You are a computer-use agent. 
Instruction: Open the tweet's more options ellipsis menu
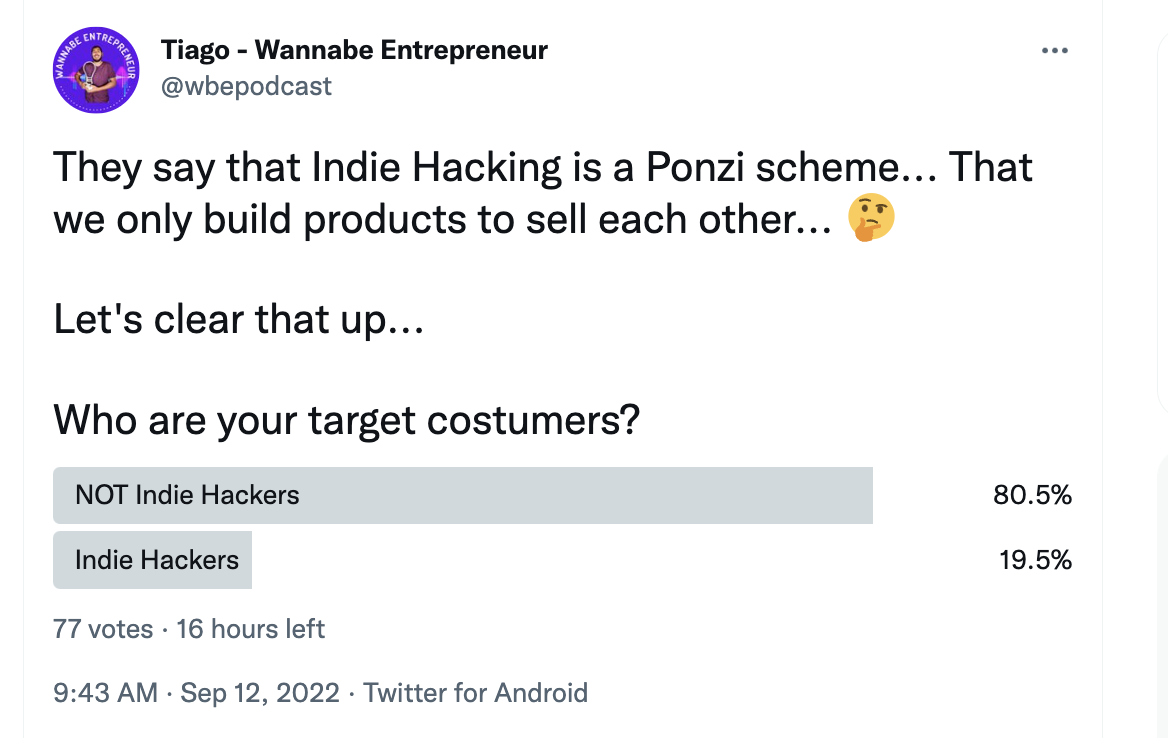point(1054,51)
